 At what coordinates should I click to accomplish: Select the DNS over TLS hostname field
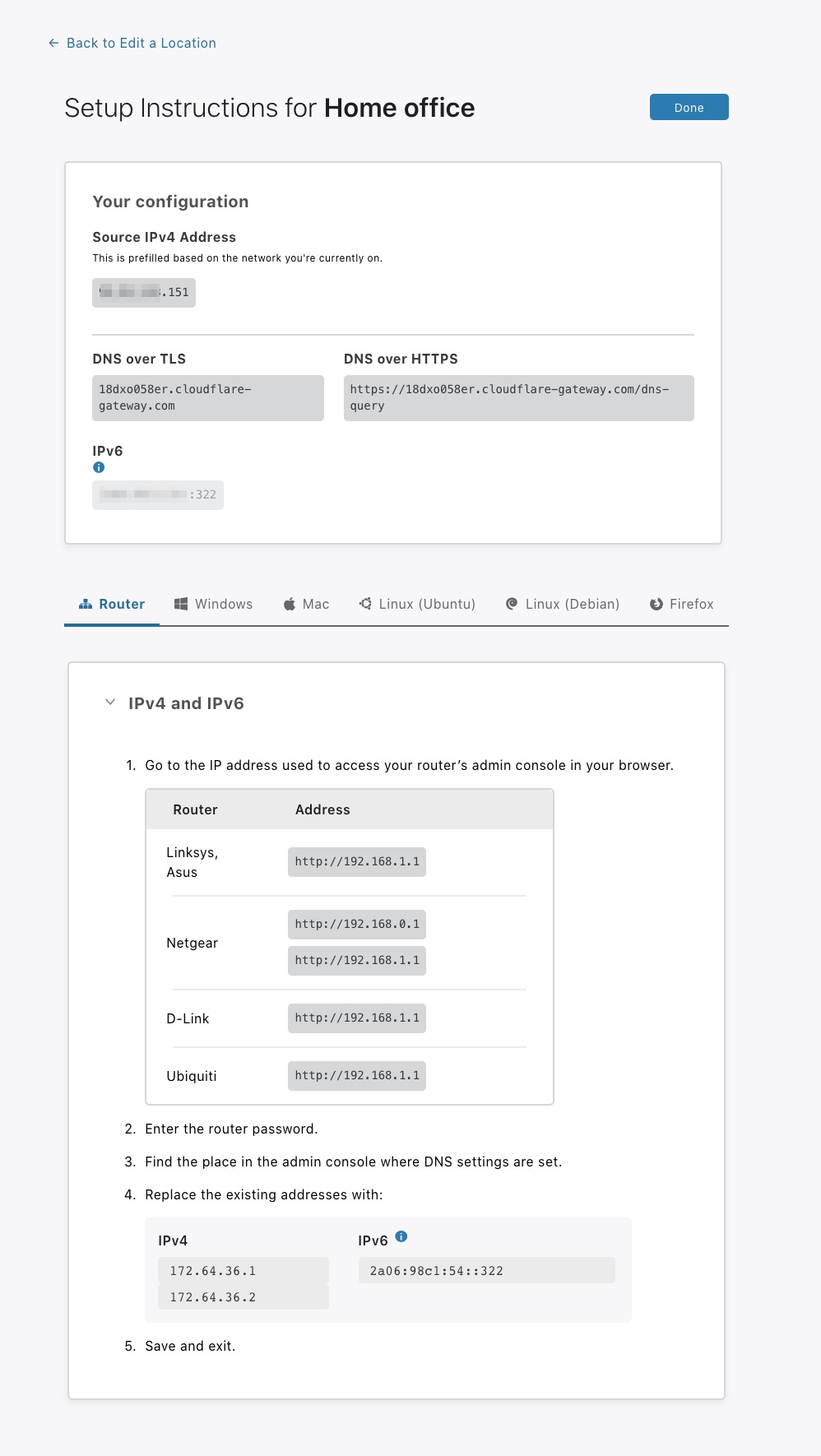(x=207, y=397)
